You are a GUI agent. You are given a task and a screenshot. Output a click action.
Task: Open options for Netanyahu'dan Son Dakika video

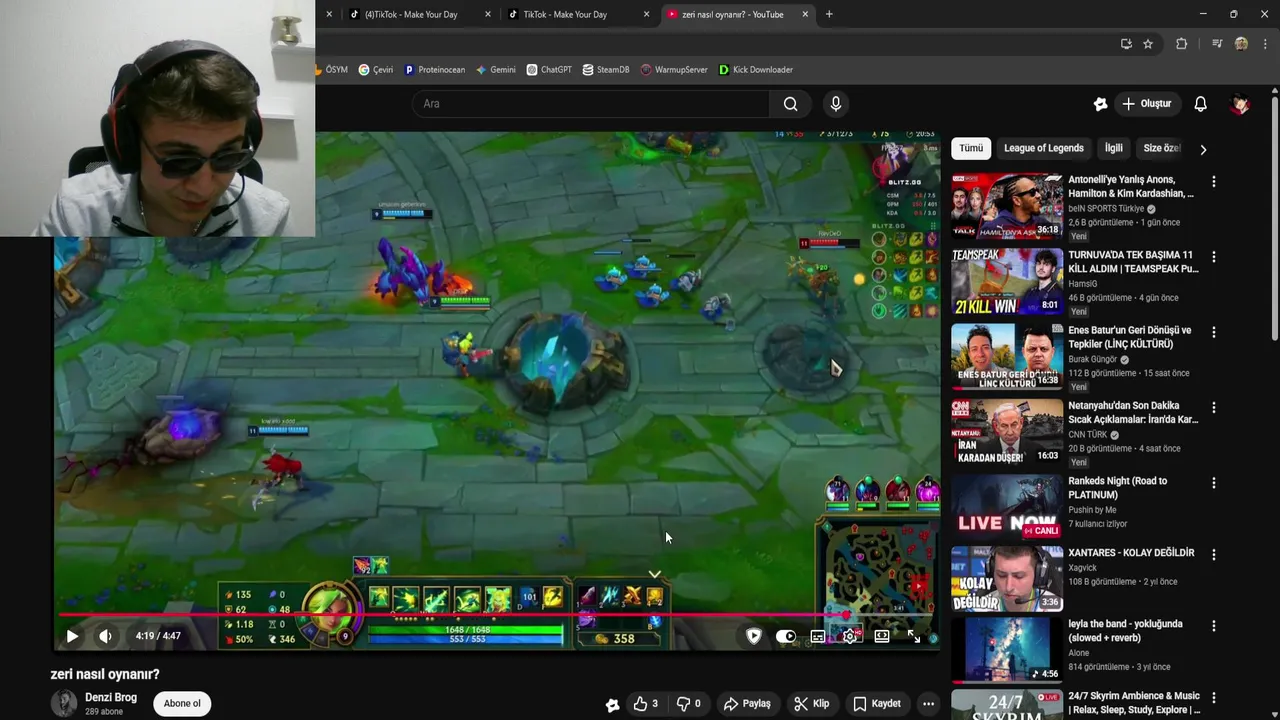click(x=1214, y=408)
